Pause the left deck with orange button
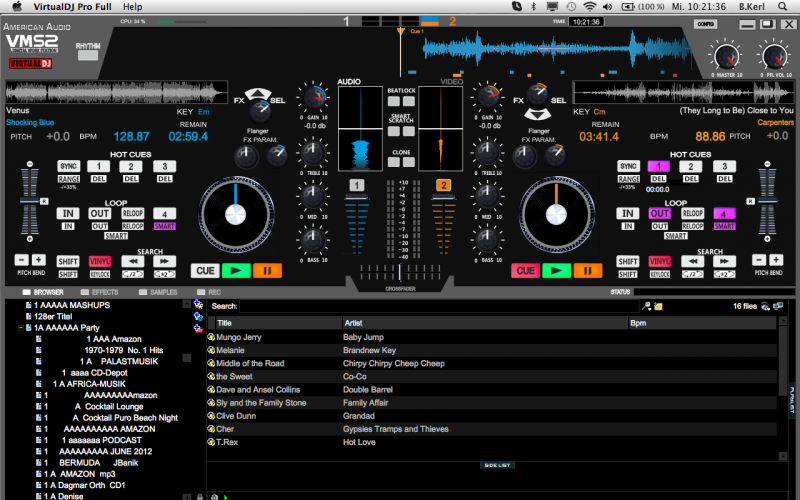This screenshot has height=500, width=800. tap(267, 270)
